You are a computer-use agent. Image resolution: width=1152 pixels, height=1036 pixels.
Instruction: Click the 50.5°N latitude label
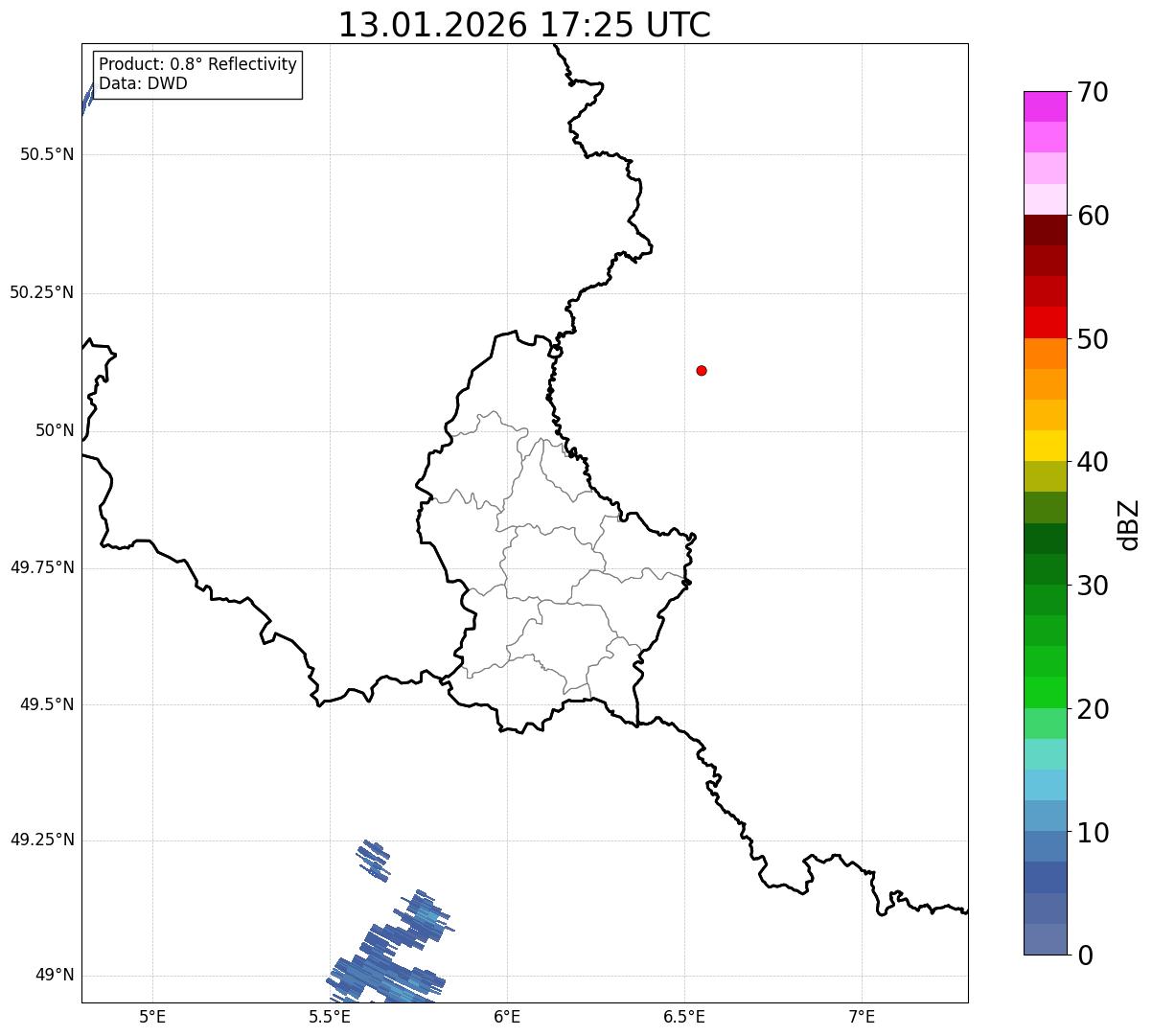tap(47, 154)
